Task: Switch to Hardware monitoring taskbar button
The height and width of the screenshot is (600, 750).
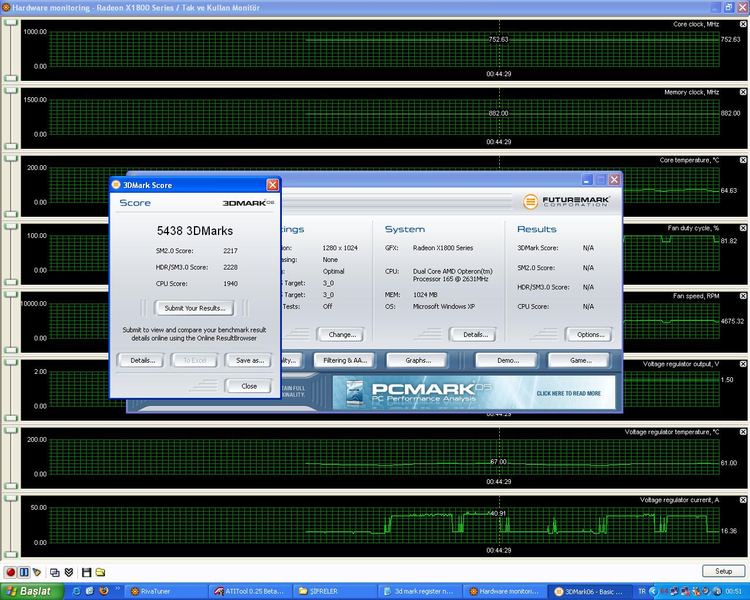Action: pyautogui.click(x=504, y=591)
